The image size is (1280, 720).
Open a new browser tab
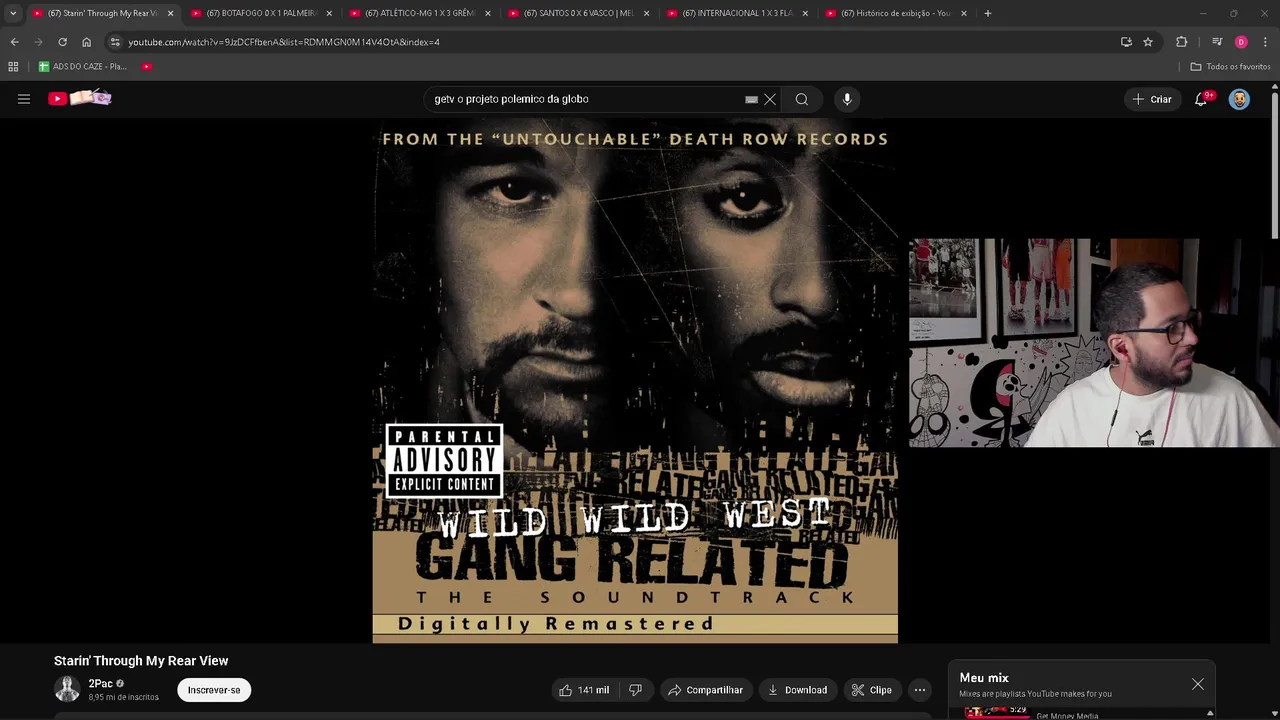pos(987,13)
